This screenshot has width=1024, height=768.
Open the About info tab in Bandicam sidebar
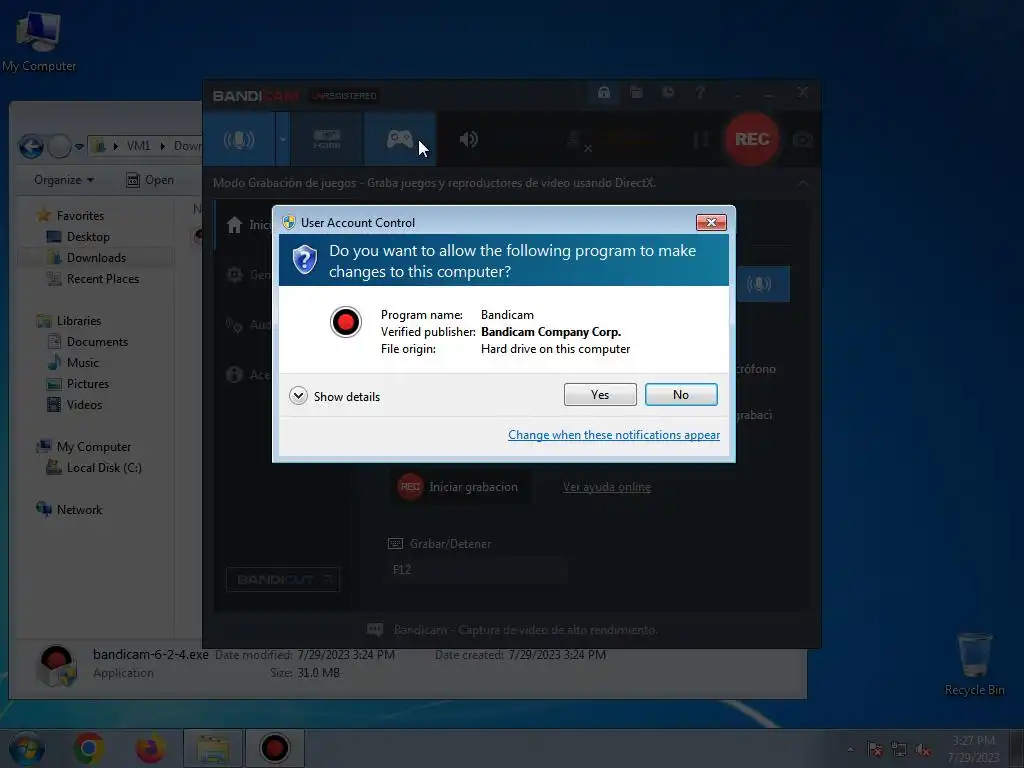tap(234, 374)
